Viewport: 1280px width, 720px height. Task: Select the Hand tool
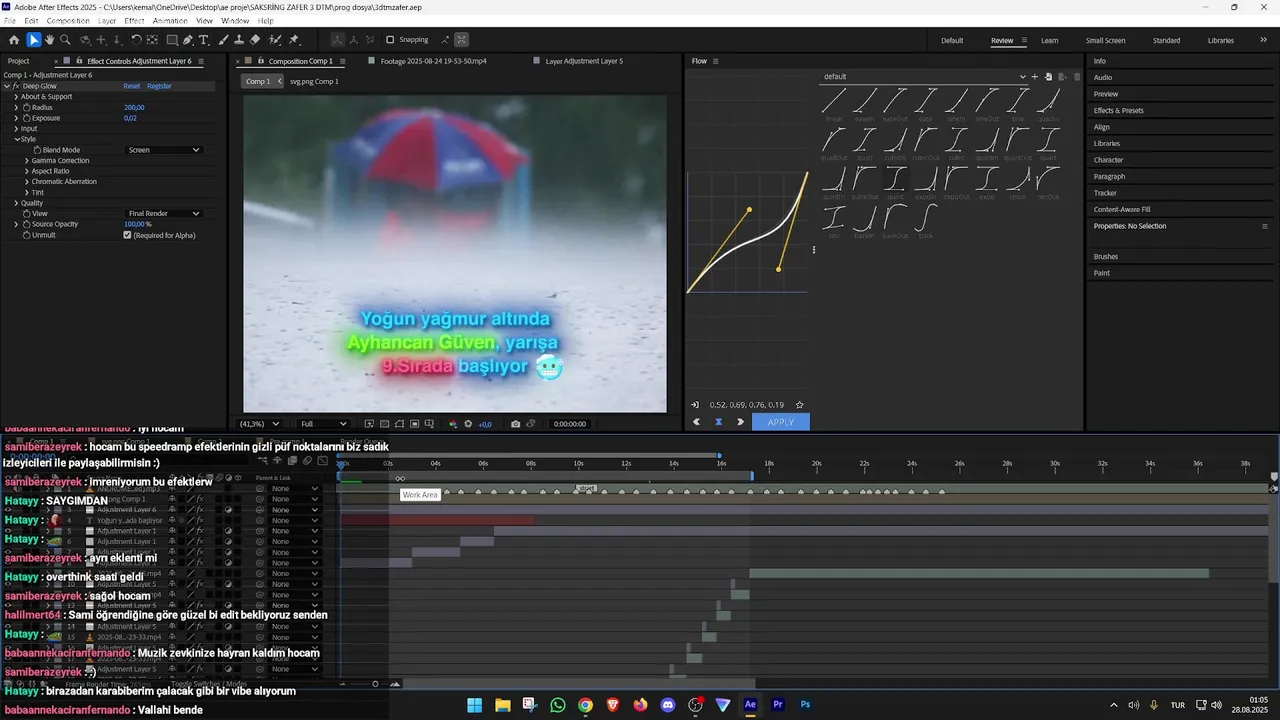49,40
